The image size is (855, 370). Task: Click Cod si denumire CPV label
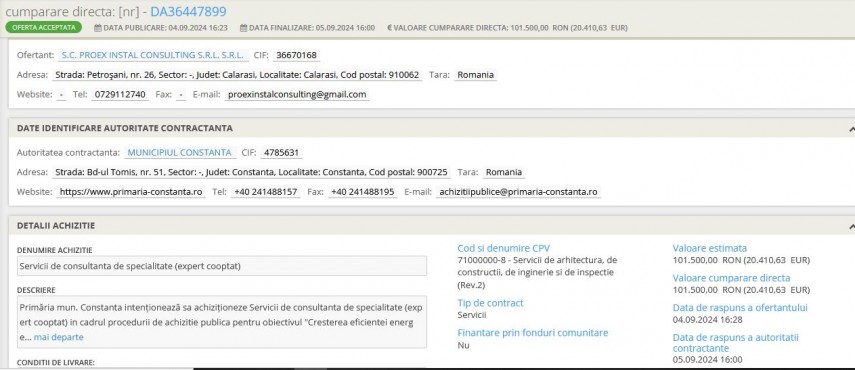[x=504, y=248]
